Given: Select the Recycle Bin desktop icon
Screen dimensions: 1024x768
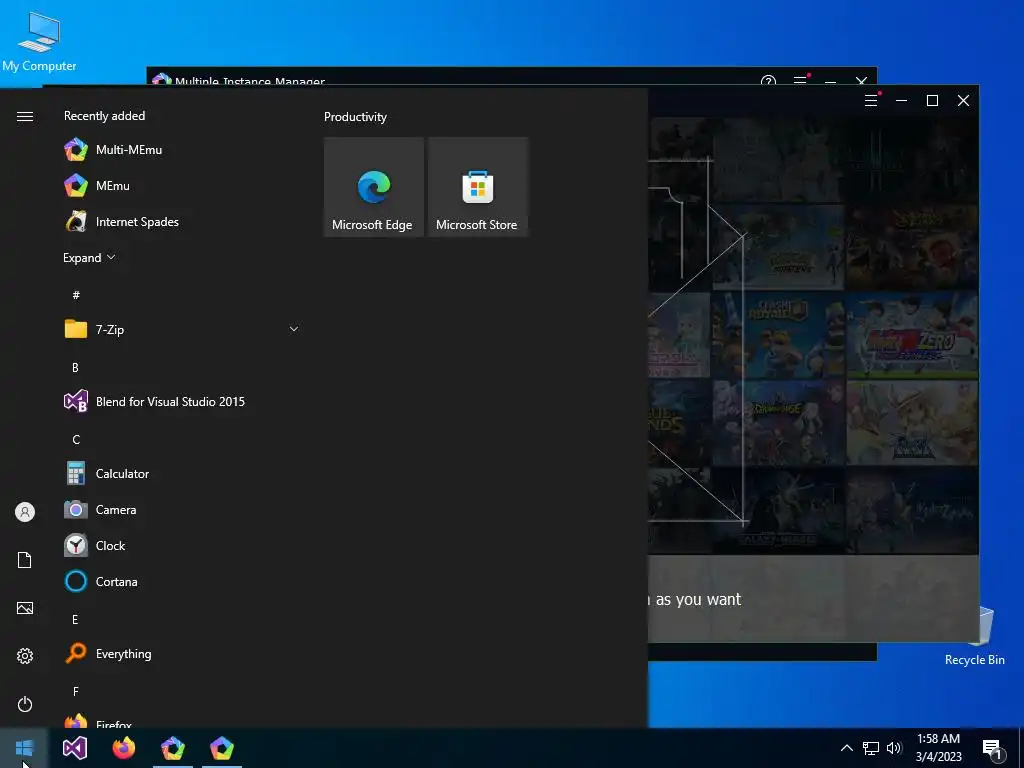Looking at the screenshot, I should (x=974, y=637).
